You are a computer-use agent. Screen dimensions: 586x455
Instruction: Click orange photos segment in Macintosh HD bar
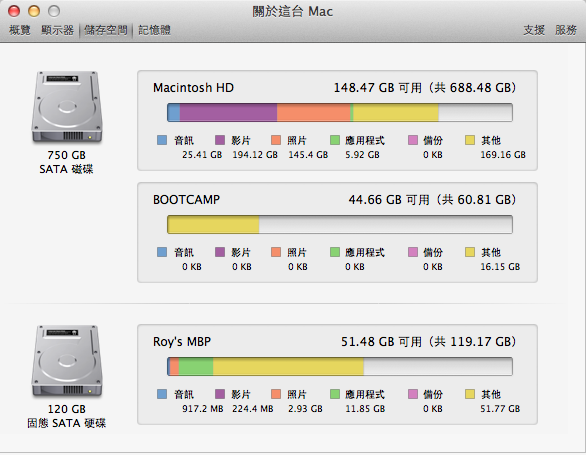314,113
